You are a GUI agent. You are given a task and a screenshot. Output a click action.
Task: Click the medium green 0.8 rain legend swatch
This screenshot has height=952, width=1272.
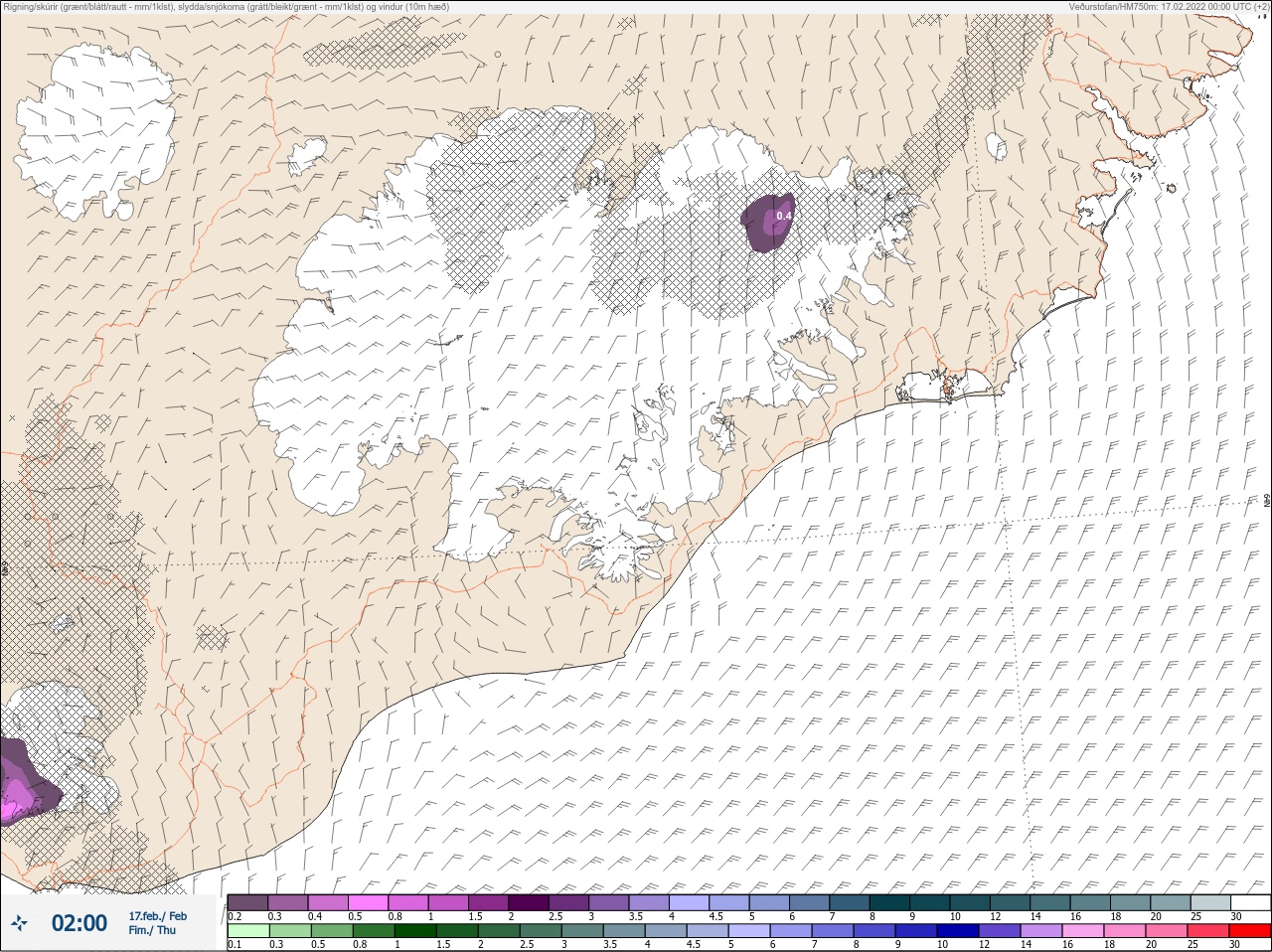pyautogui.click(x=374, y=932)
